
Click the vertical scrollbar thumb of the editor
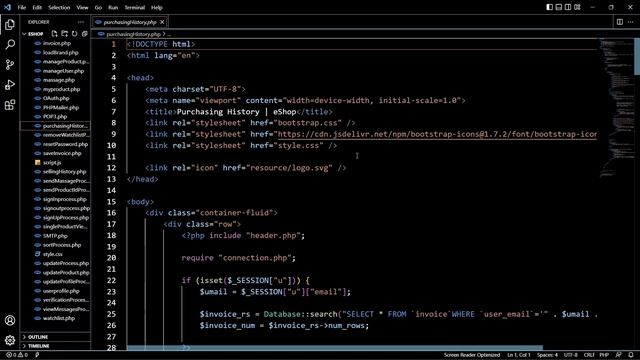637,56
